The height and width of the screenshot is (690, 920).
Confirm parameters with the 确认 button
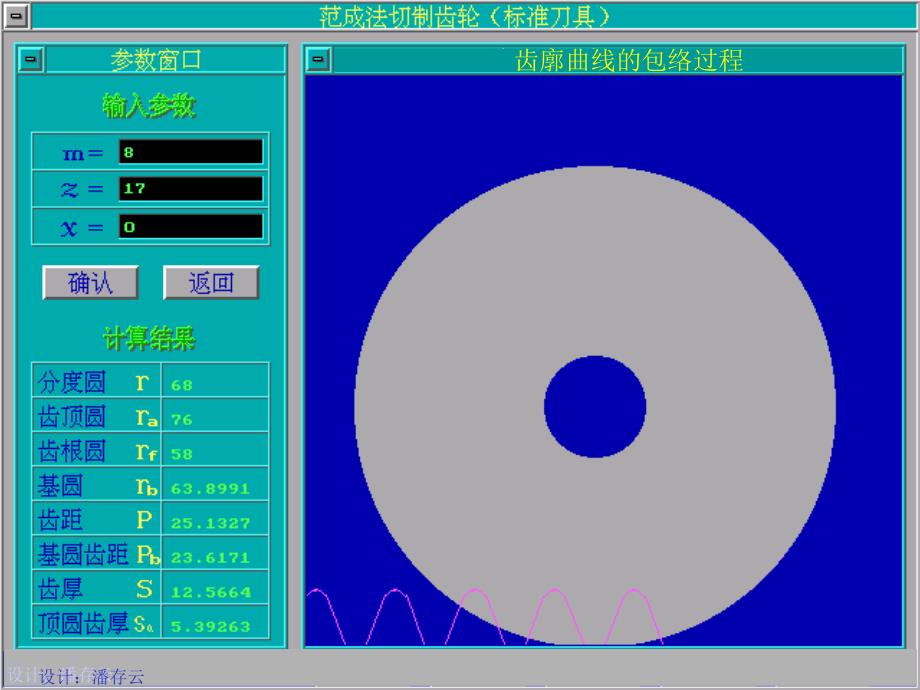[90, 283]
